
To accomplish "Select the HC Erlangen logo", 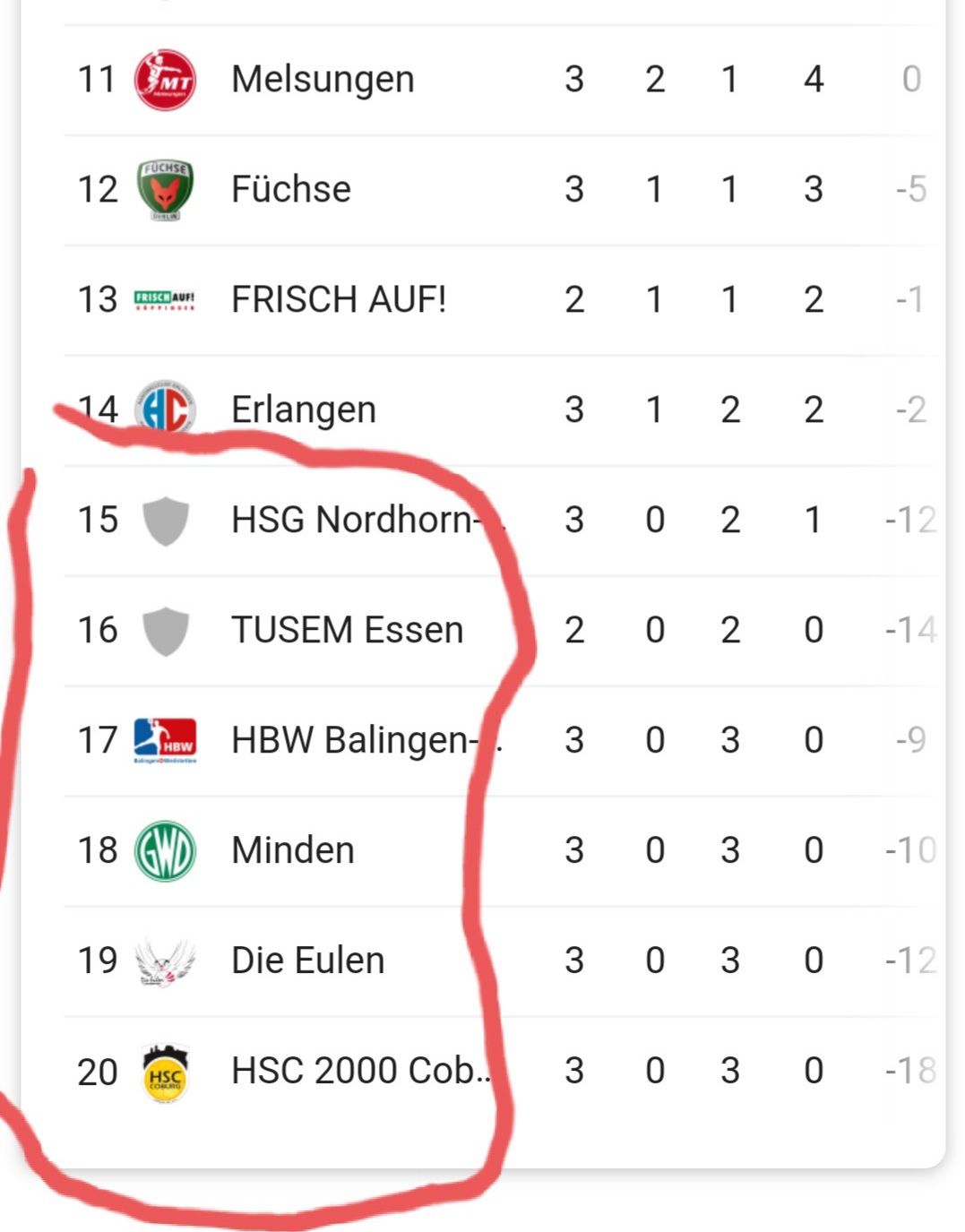I will point(165,409).
